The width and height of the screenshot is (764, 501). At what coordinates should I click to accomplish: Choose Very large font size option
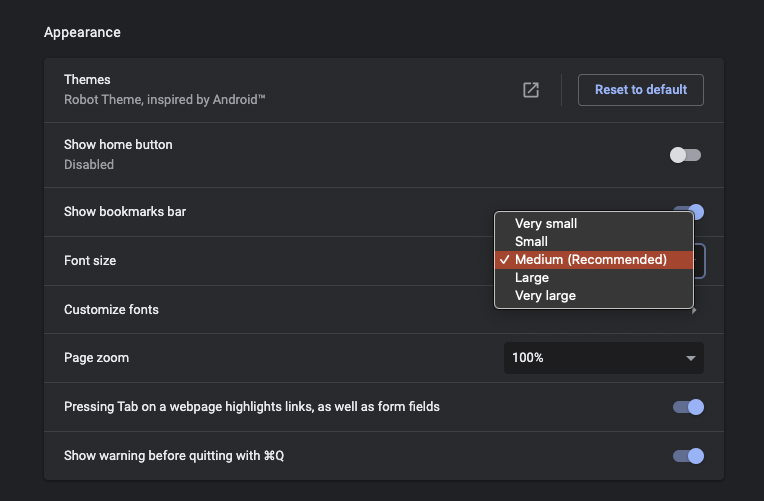tap(594, 295)
